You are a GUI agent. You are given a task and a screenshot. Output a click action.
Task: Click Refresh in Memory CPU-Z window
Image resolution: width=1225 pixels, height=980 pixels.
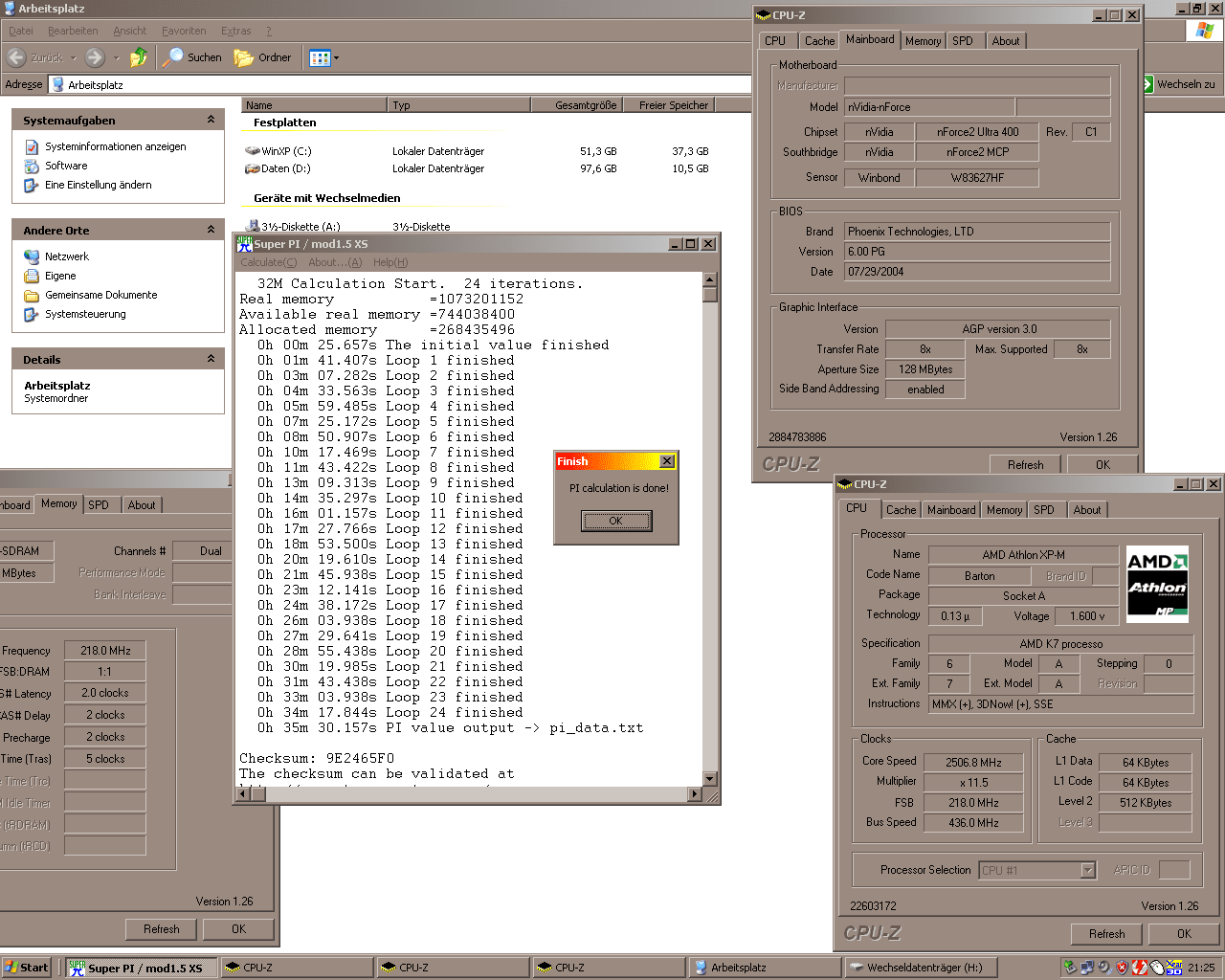tap(162, 928)
